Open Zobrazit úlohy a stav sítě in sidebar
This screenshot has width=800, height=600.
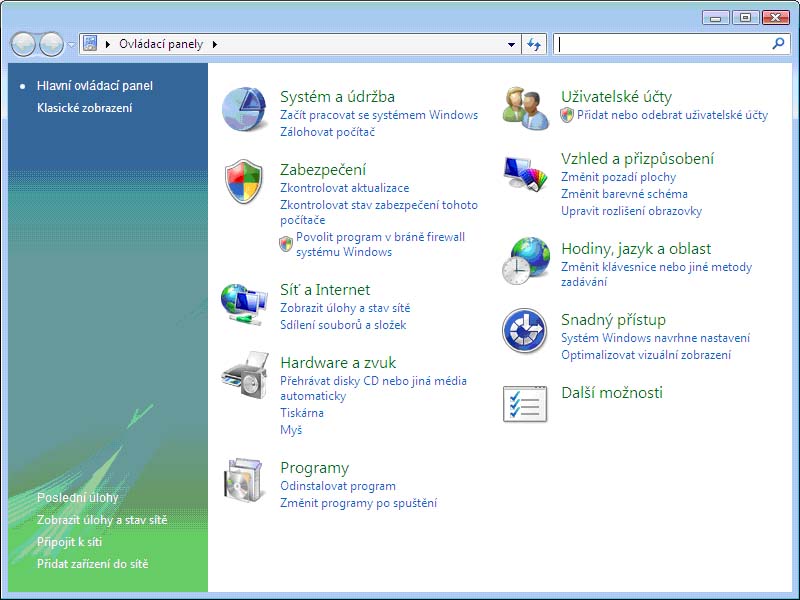tap(102, 520)
